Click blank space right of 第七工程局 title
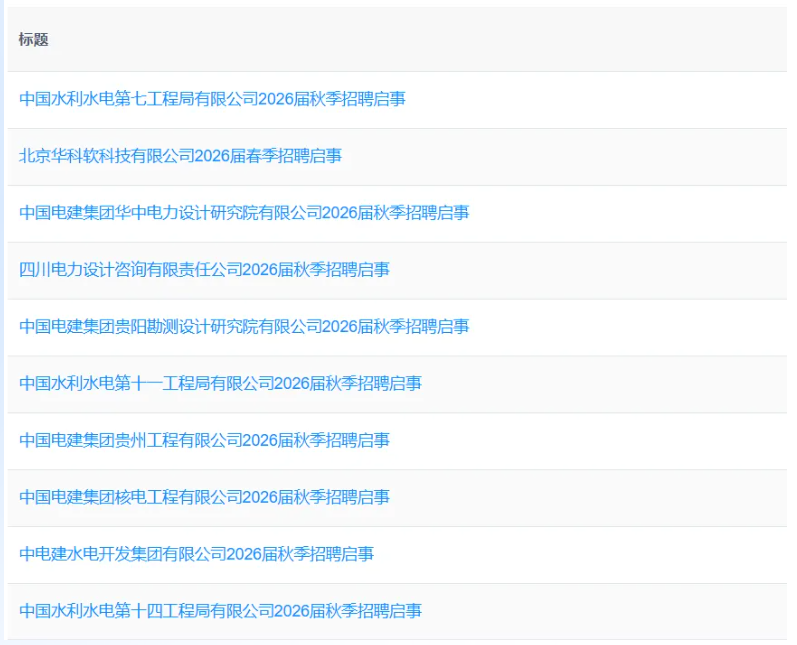The image size is (797, 645). pos(600,99)
